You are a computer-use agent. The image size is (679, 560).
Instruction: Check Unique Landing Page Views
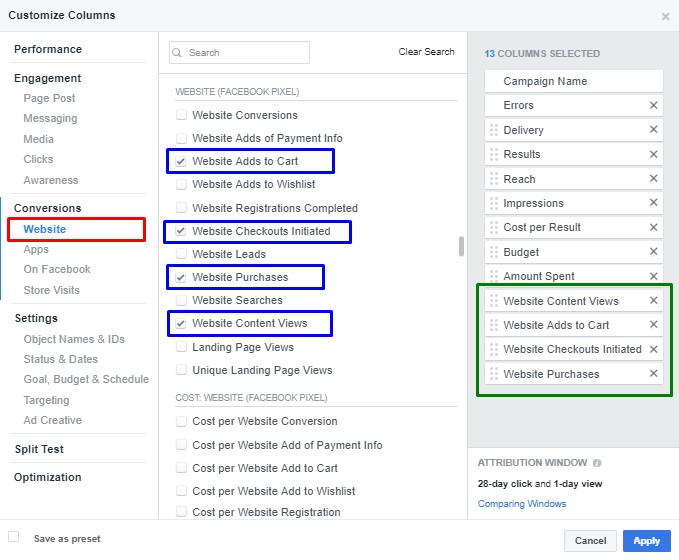coord(181,370)
